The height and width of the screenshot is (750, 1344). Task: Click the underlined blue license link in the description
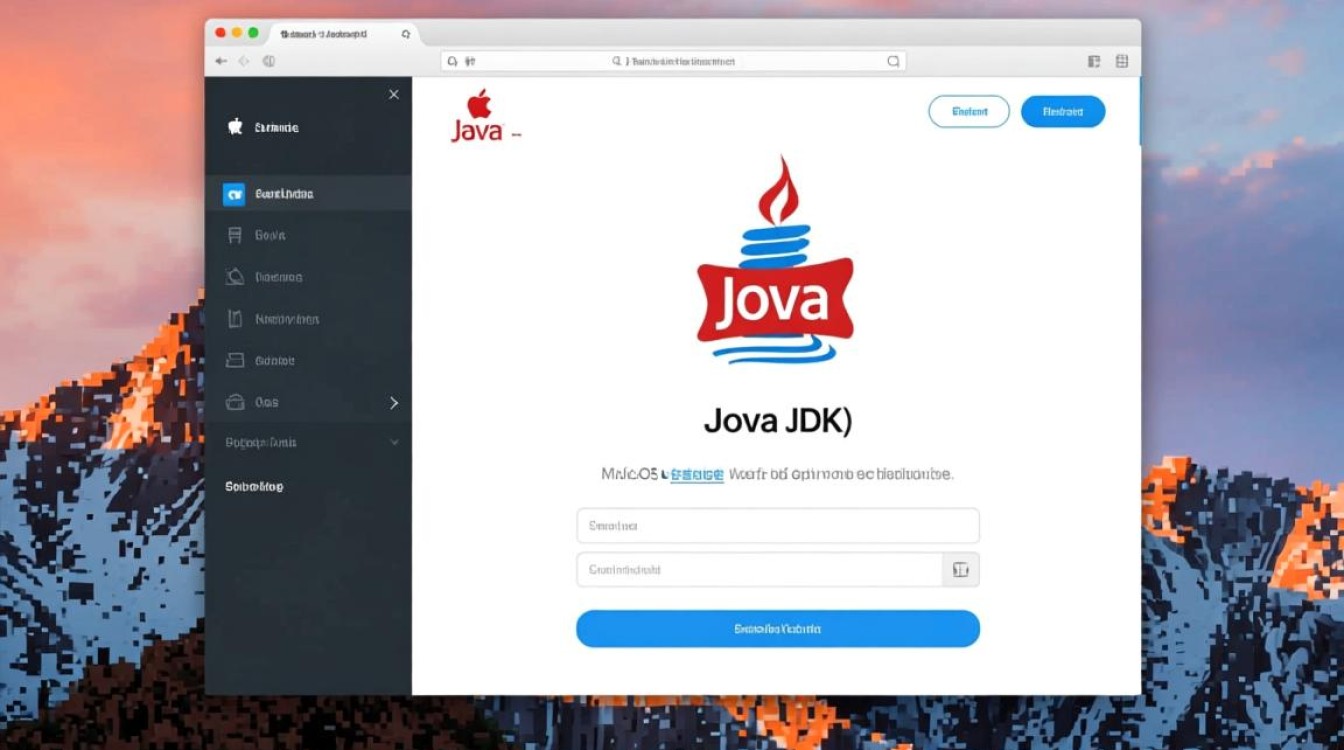(x=698, y=474)
